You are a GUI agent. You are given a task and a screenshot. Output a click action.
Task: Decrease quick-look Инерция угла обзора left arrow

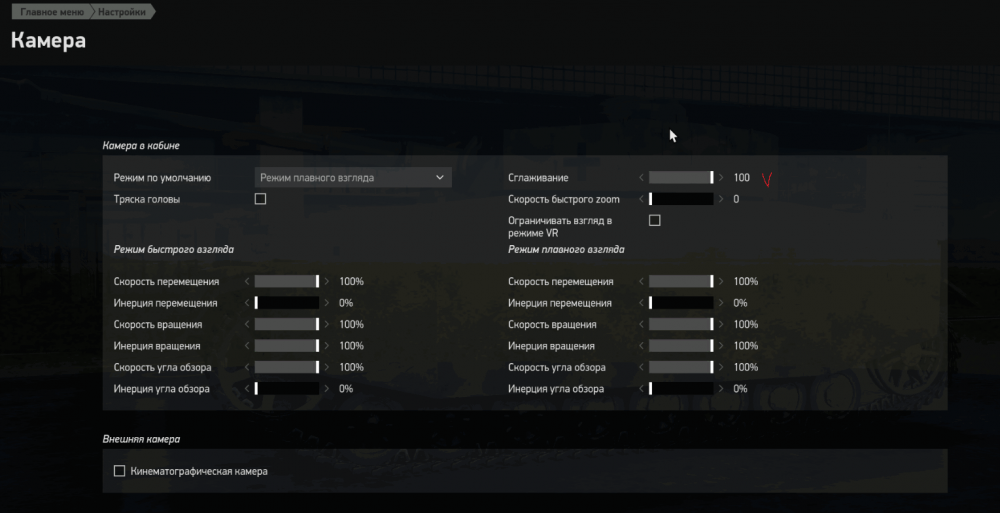coord(247,389)
